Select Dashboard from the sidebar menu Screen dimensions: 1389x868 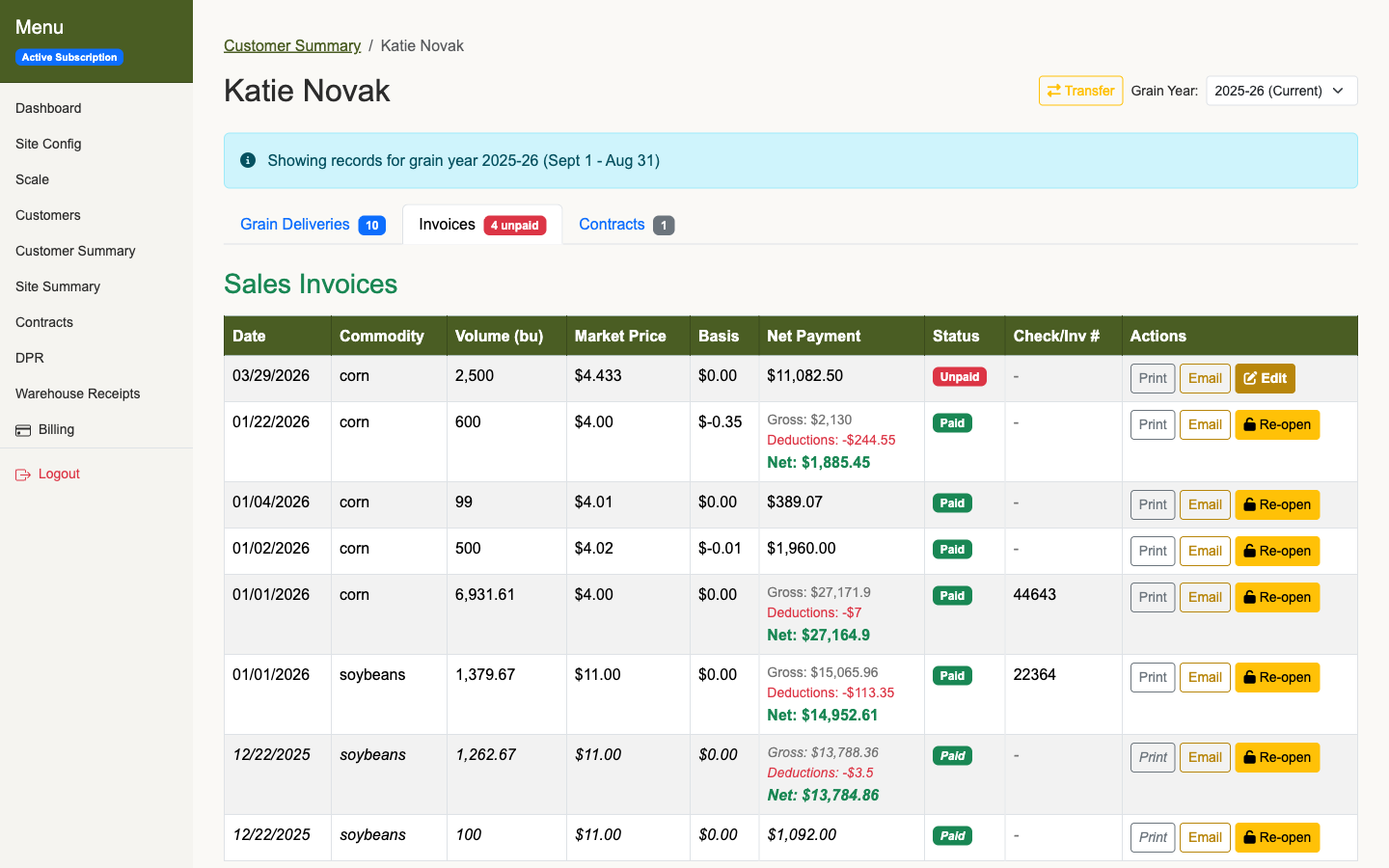point(48,108)
